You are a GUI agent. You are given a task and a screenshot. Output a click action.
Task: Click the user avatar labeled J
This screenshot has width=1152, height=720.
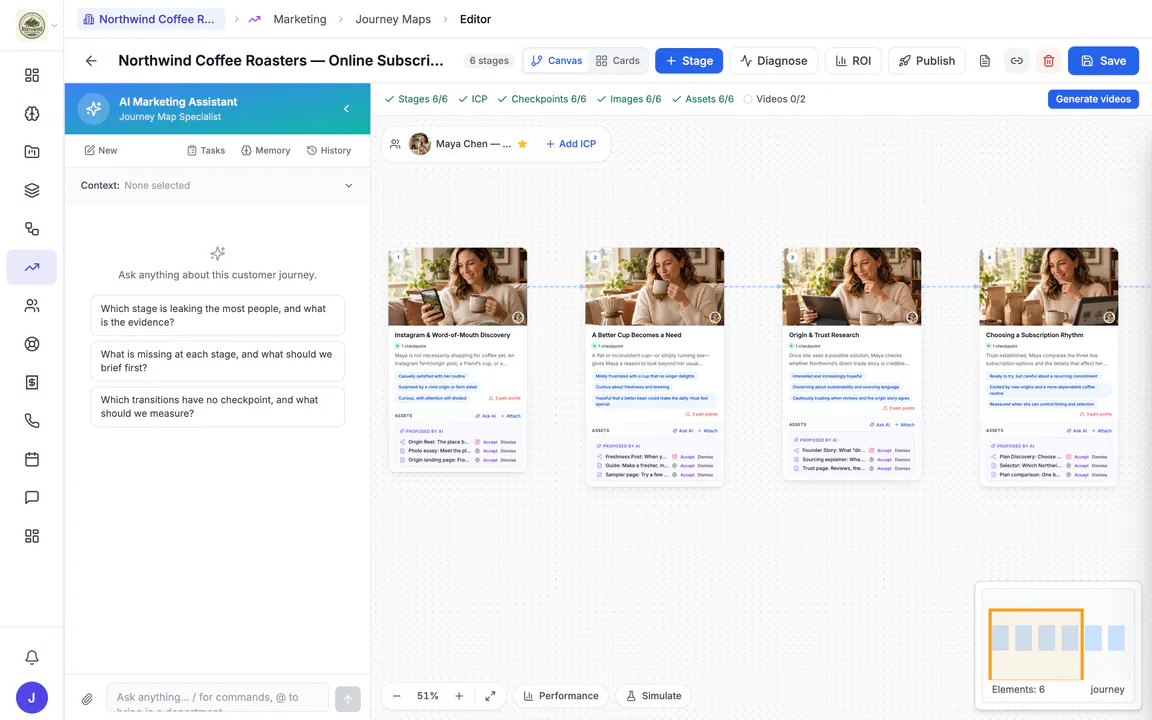pos(32,698)
